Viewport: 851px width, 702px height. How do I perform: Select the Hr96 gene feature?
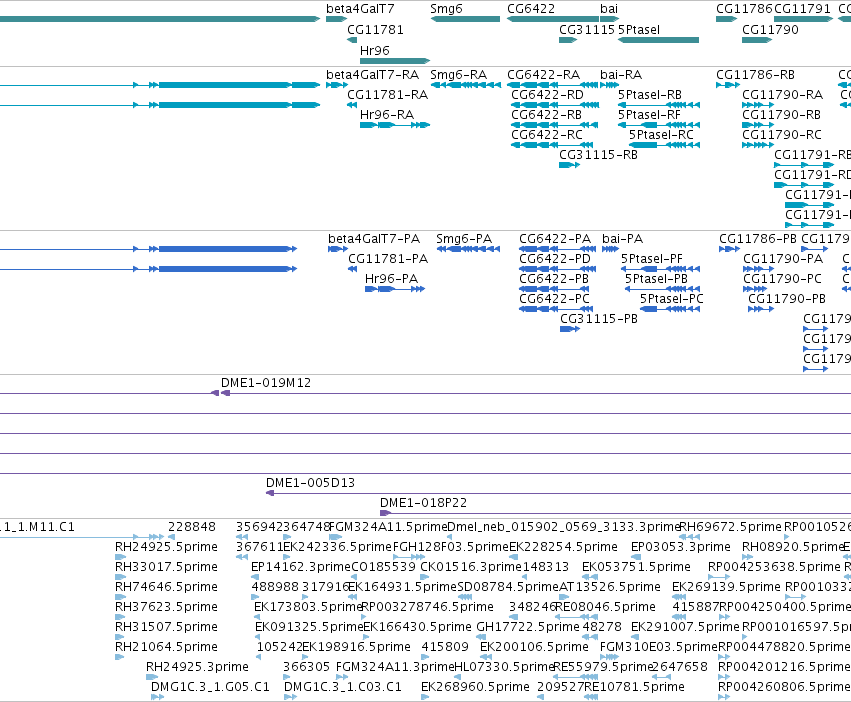click(x=395, y=61)
